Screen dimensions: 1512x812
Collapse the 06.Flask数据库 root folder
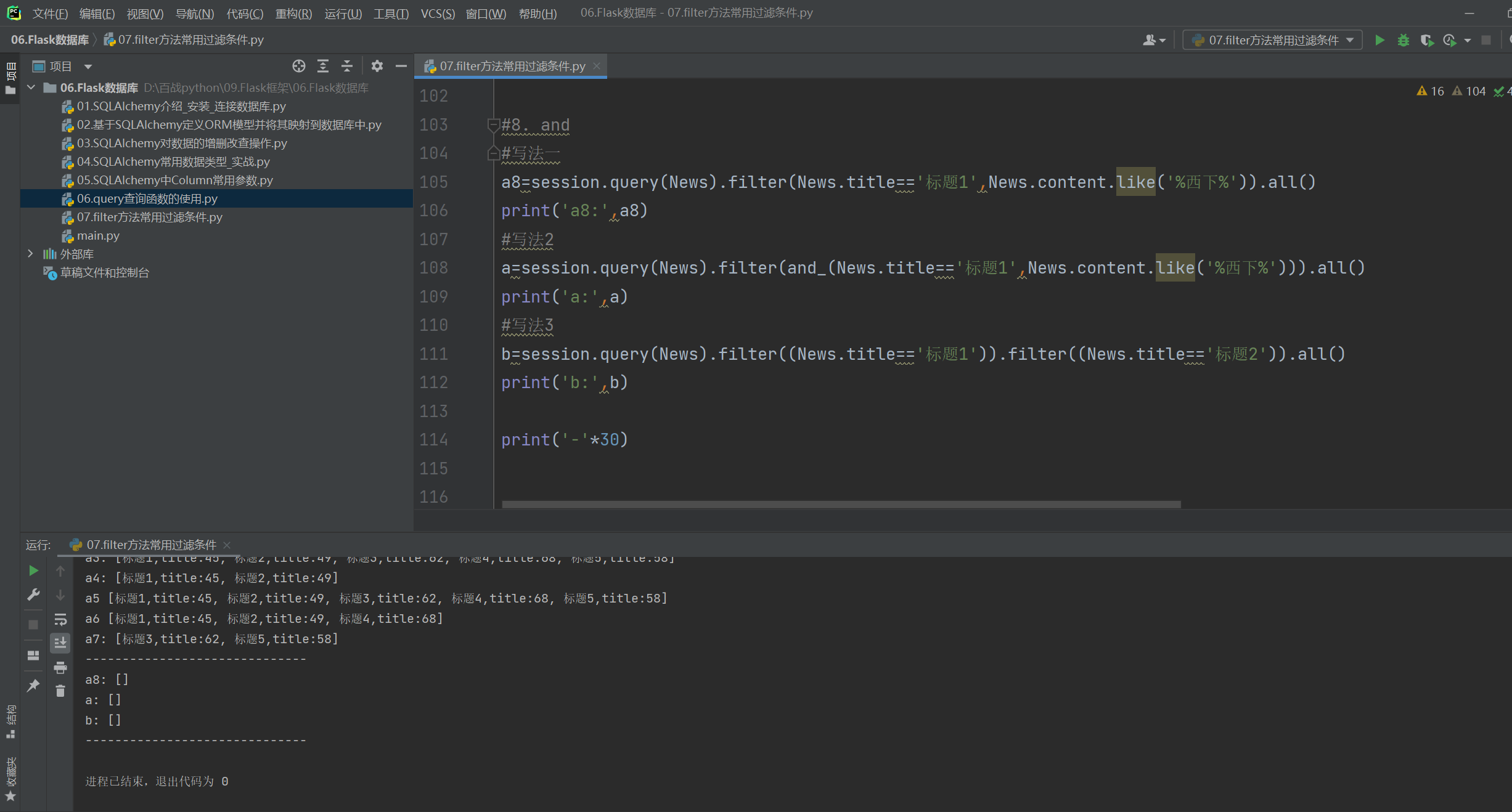click(x=31, y=87)
